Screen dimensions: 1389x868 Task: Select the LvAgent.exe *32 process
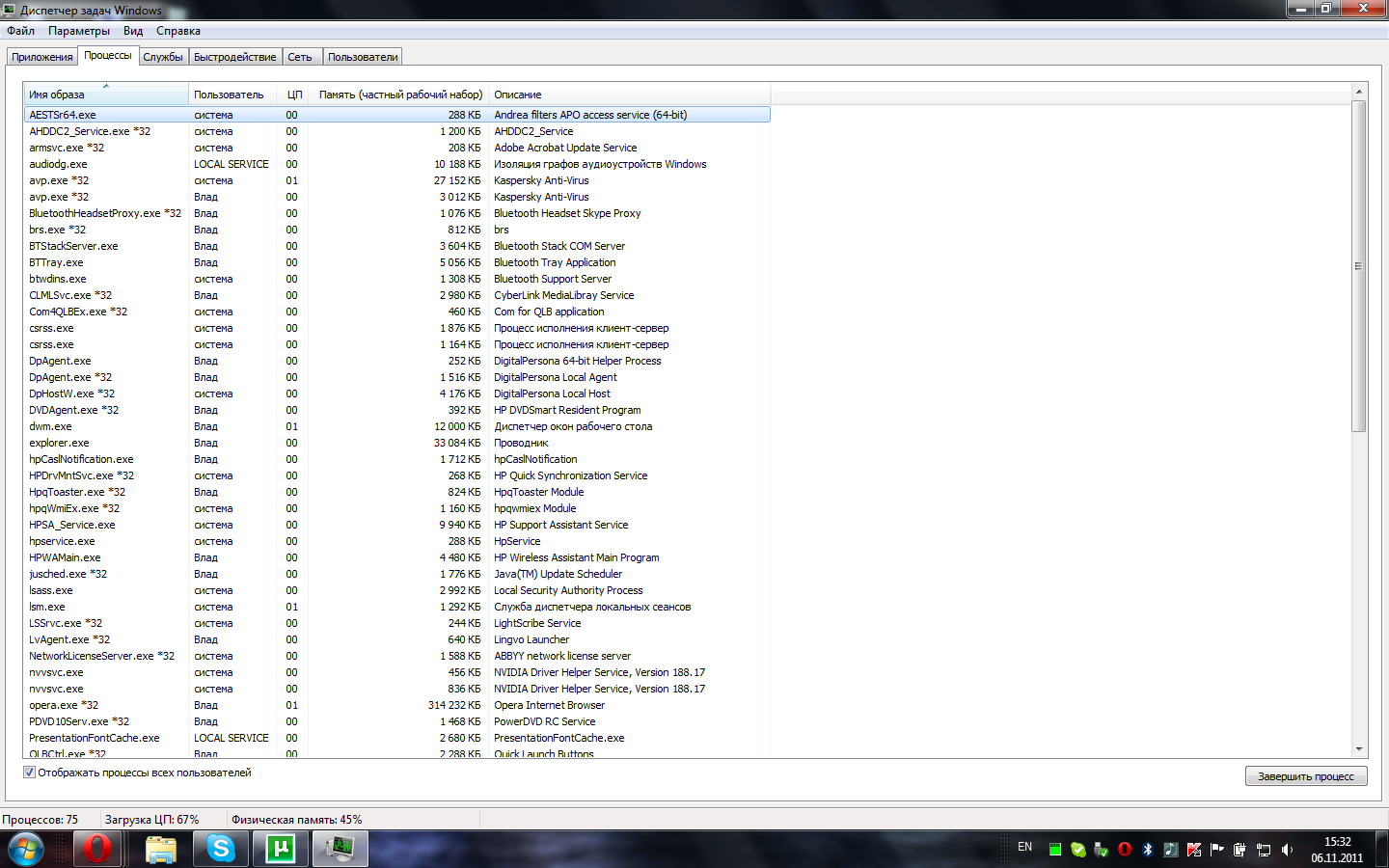pos(396,639)
